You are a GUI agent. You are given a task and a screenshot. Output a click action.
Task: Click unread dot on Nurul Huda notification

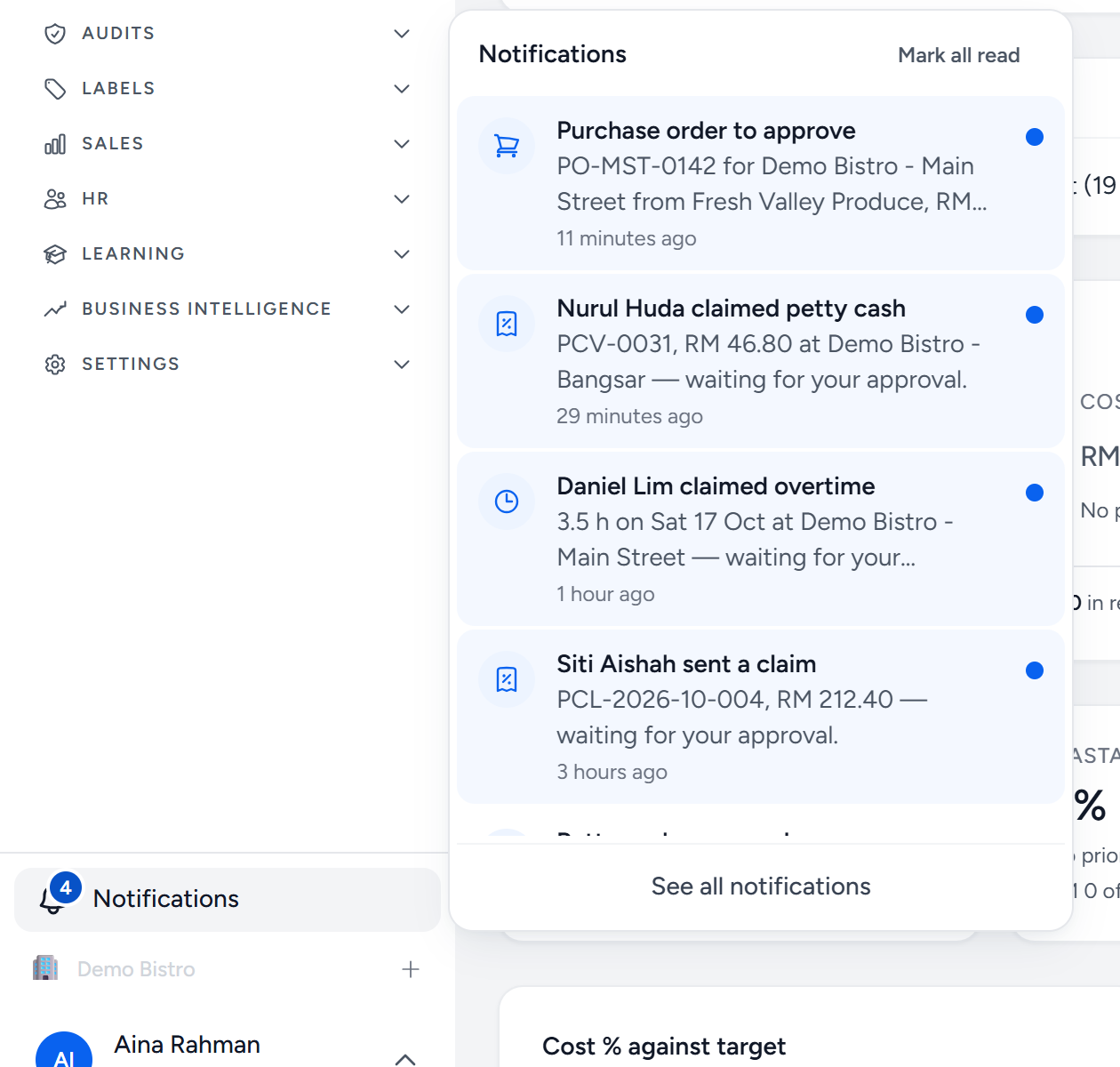[x=1035, y=315]
